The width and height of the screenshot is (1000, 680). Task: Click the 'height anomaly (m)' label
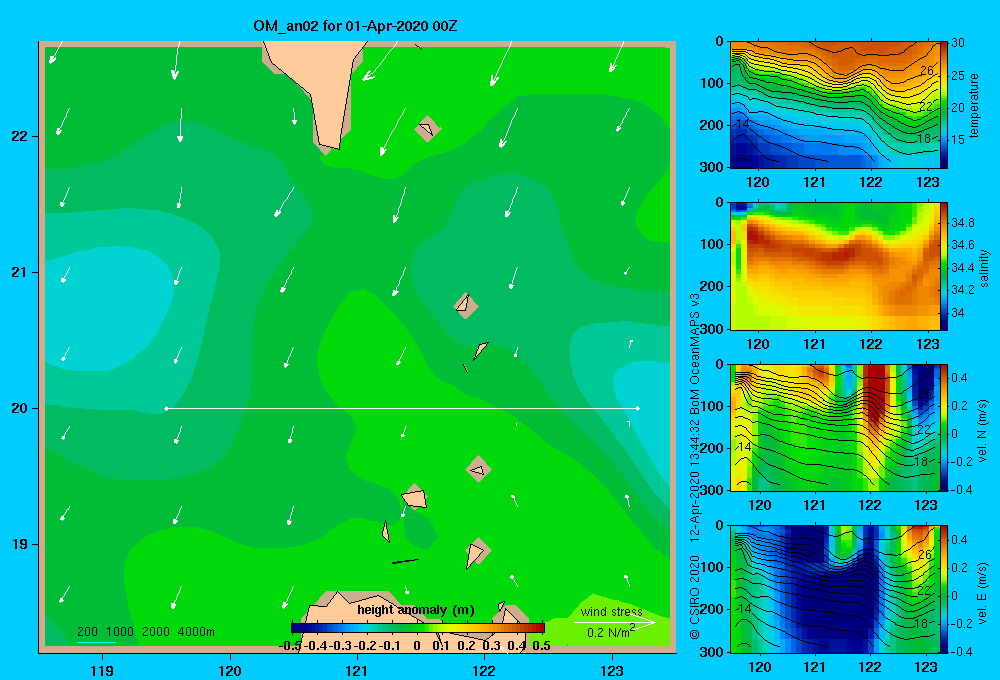point(416,610)
